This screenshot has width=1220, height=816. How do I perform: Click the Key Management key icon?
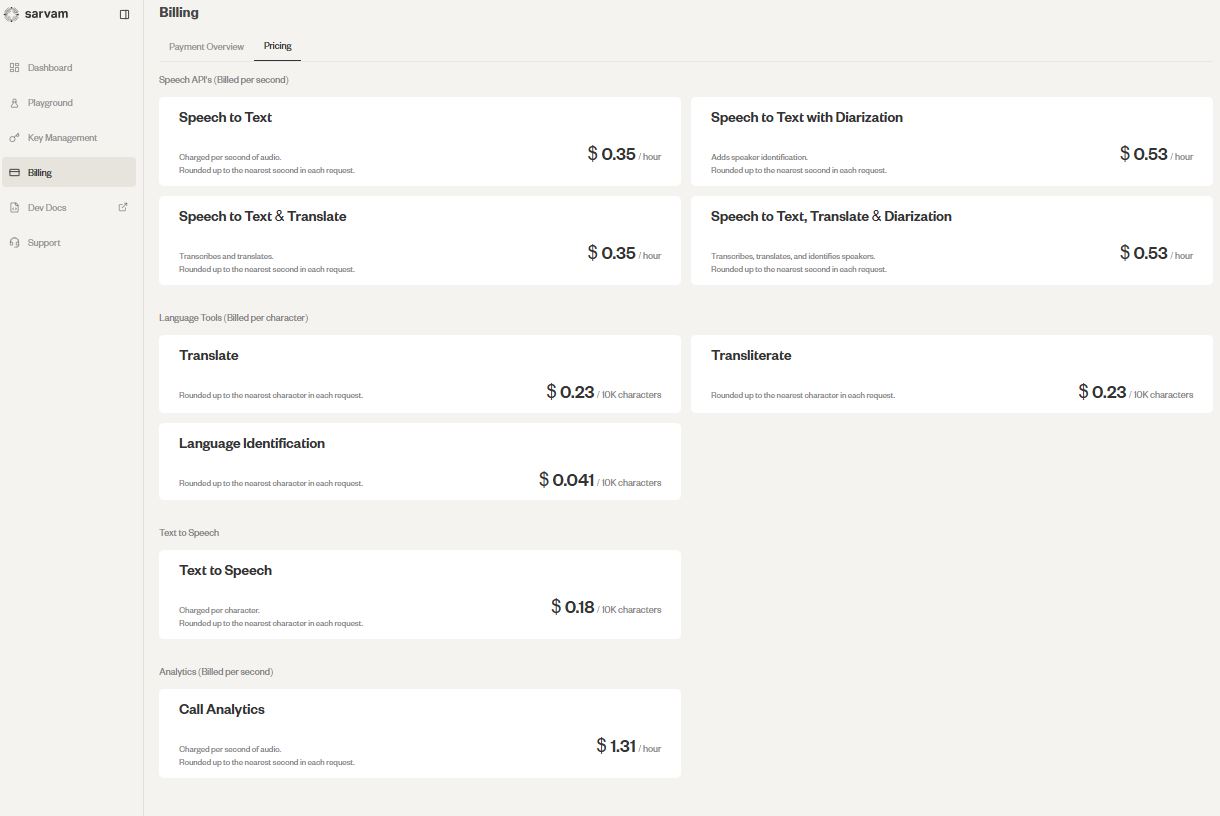pyautogui.click(x=16, y=137)
